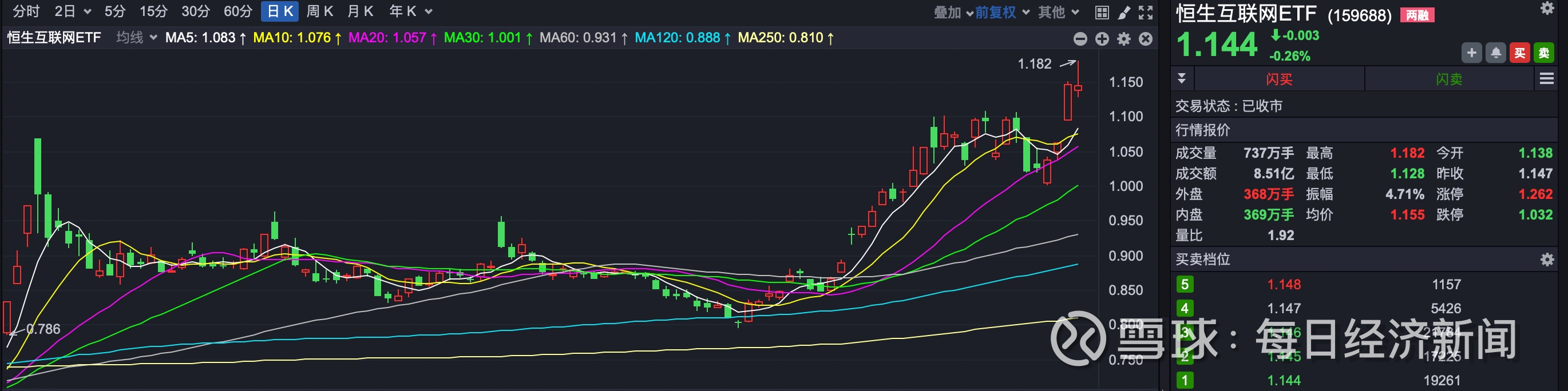Zoom in the K-line chart with the plus icon
The image size is (1568, 391).
1102,39
